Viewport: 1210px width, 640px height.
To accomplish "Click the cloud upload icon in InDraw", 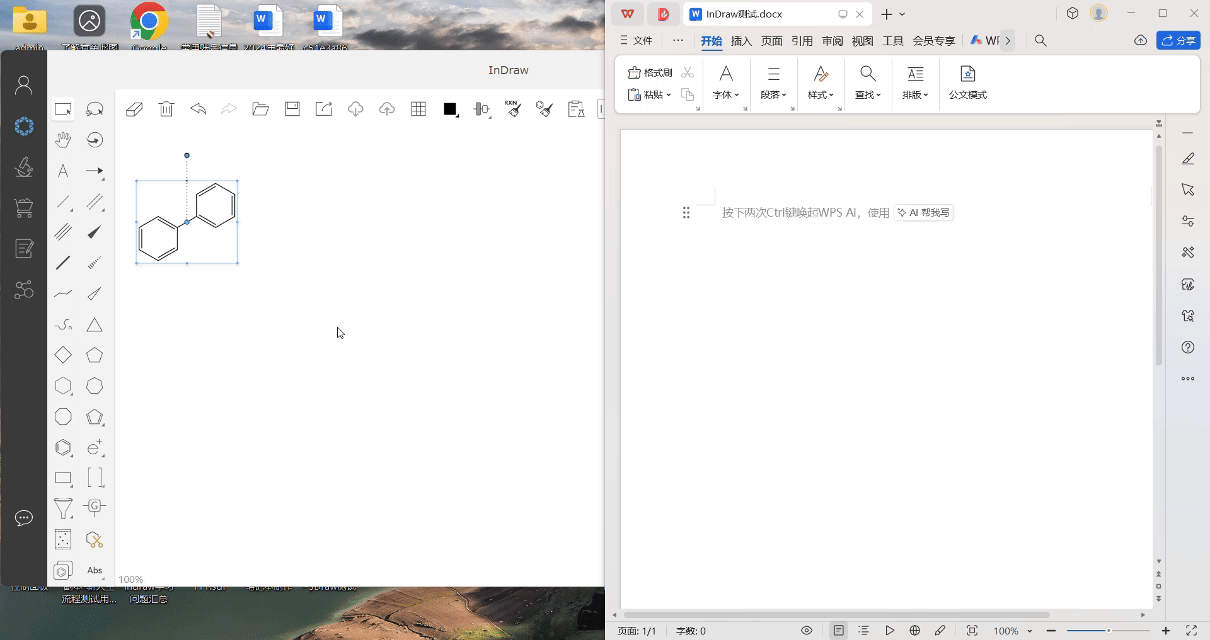I will tap(387, 109).
